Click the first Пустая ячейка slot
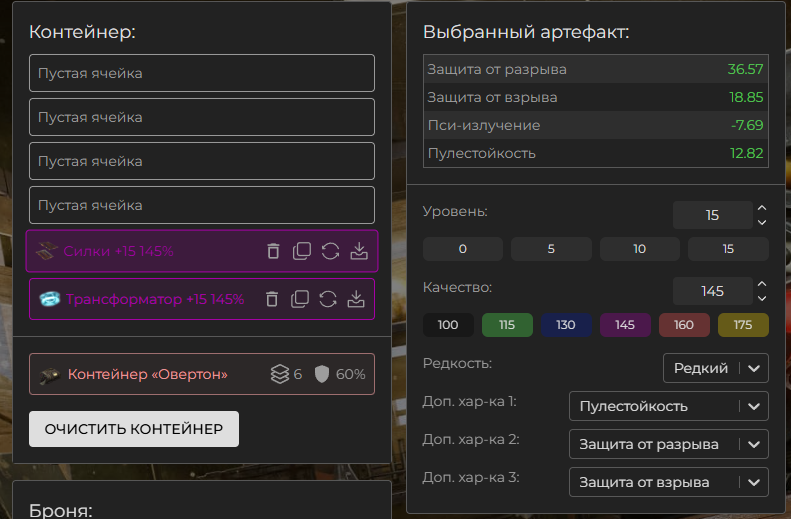This screenshot has height=519, width=791. tap(202, 73)
